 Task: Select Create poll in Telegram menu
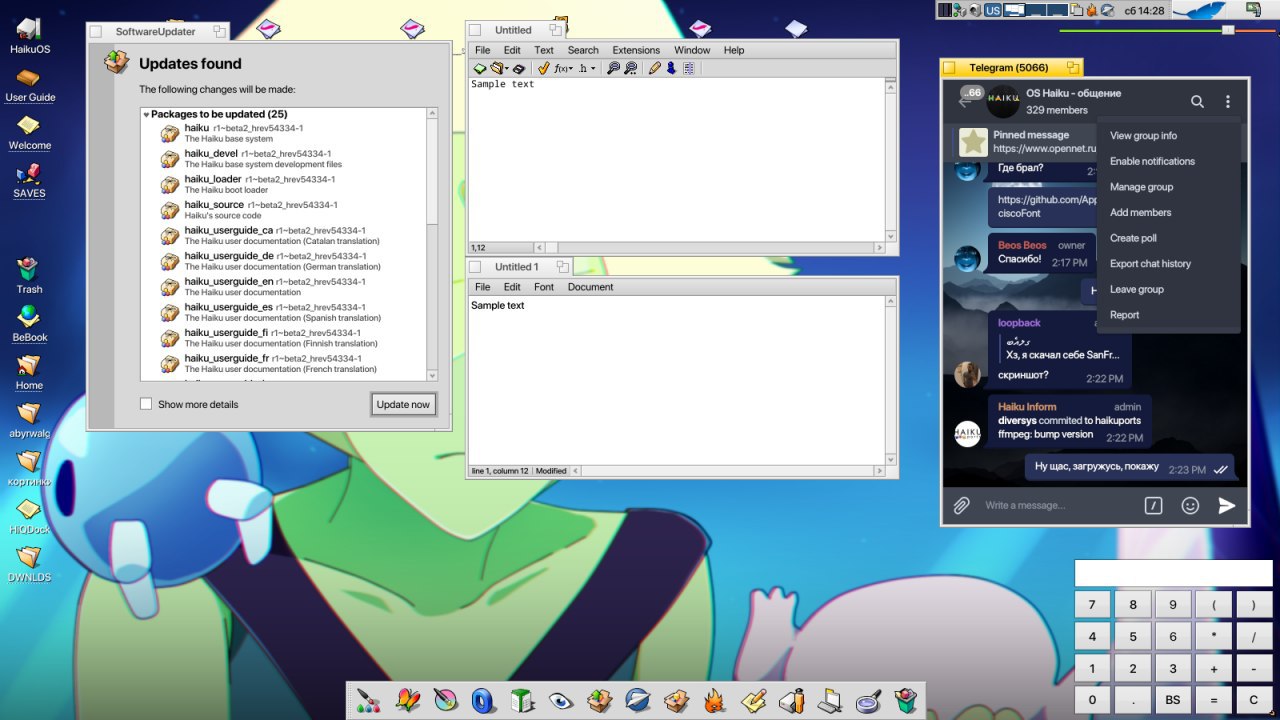tap(1168, 238)
